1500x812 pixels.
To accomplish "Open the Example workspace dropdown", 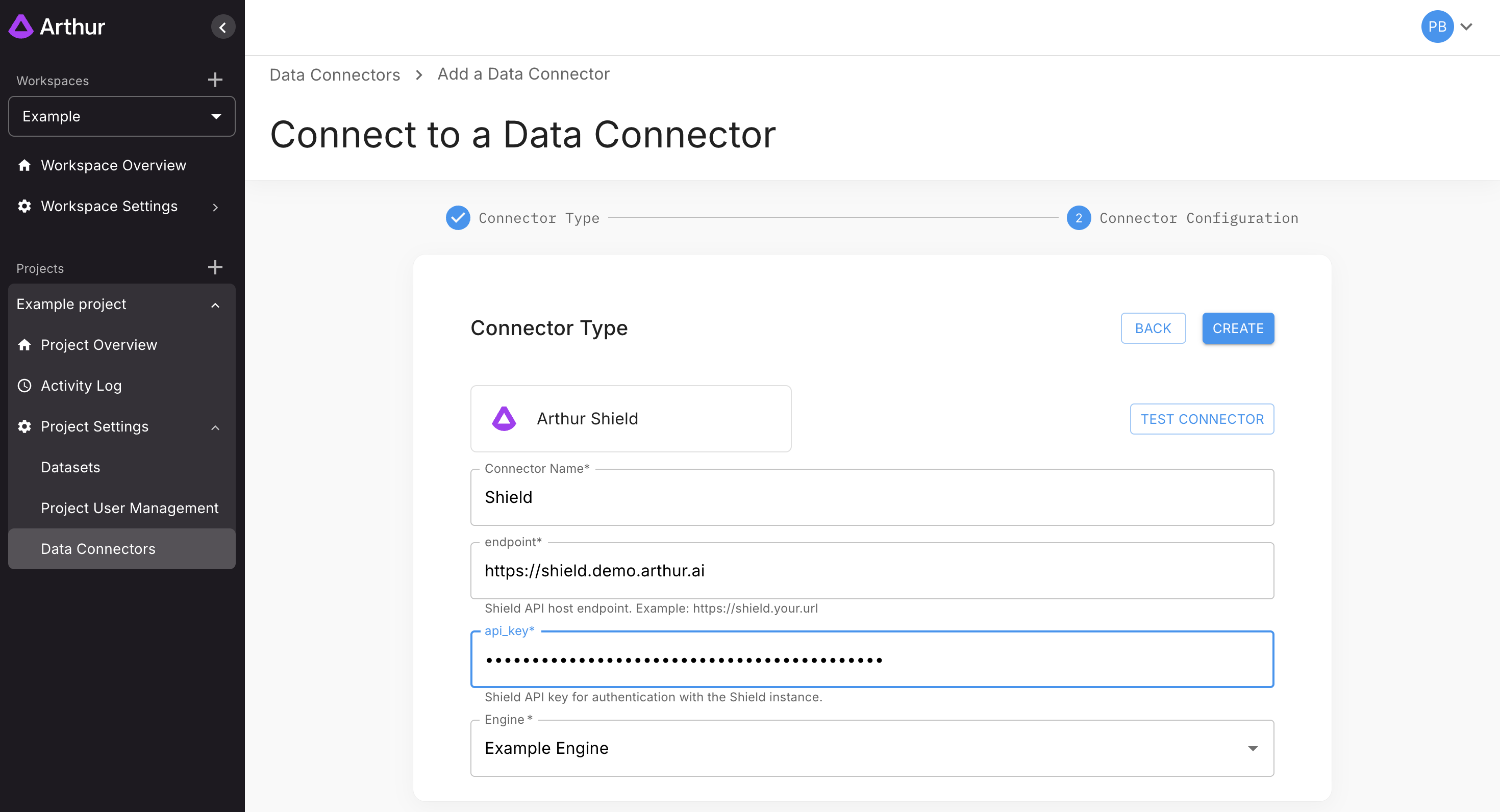I will pos(122,116).
